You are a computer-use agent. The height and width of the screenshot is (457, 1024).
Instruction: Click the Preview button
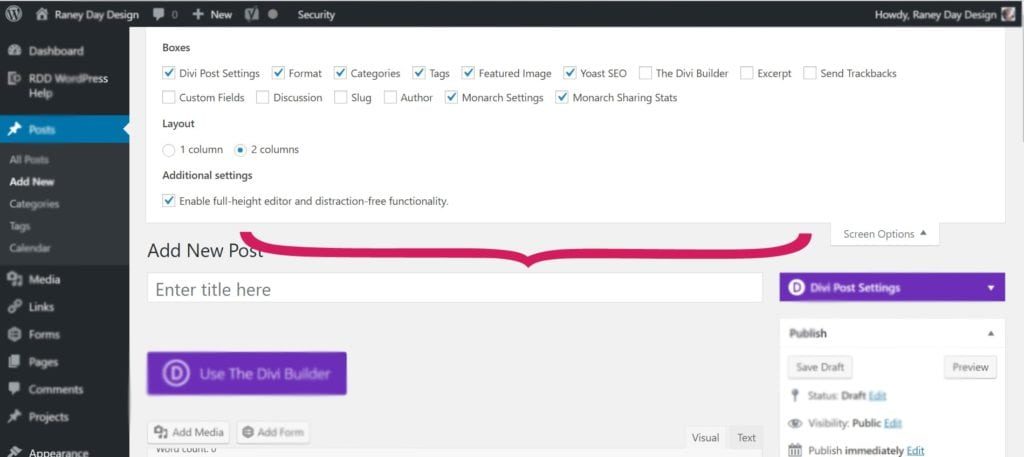tap(970, 367)
